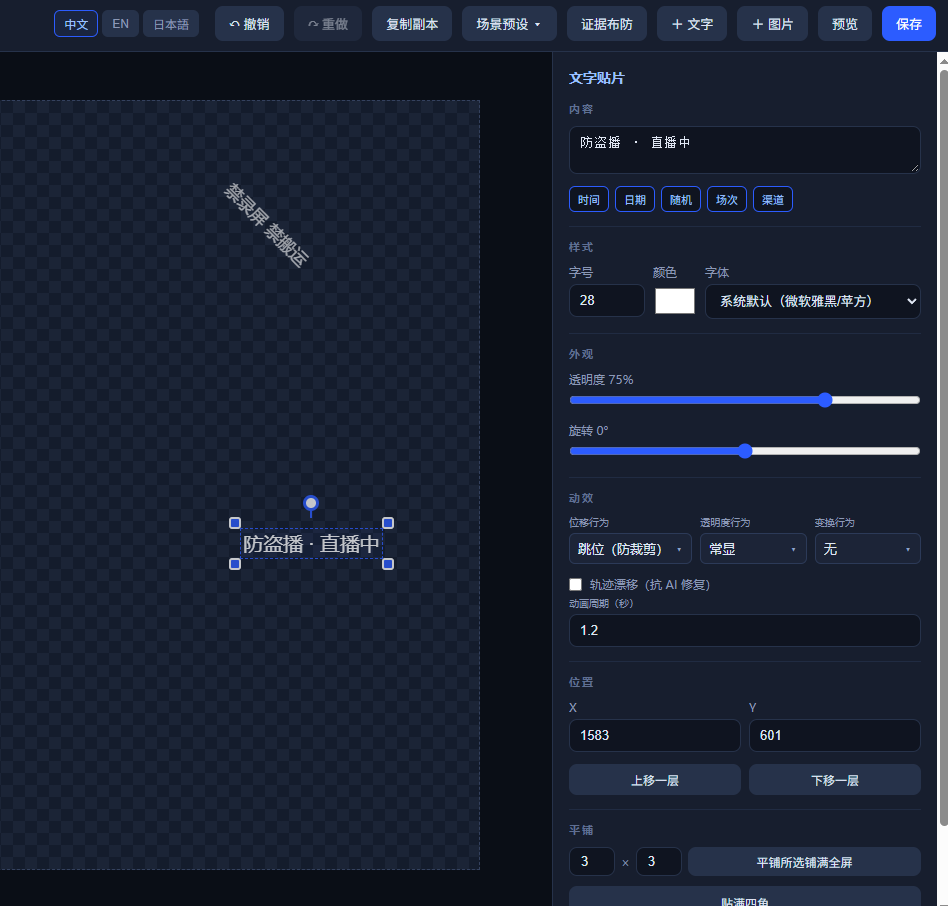
Task: Click the 重做 redo button
Action: (328, 24)
